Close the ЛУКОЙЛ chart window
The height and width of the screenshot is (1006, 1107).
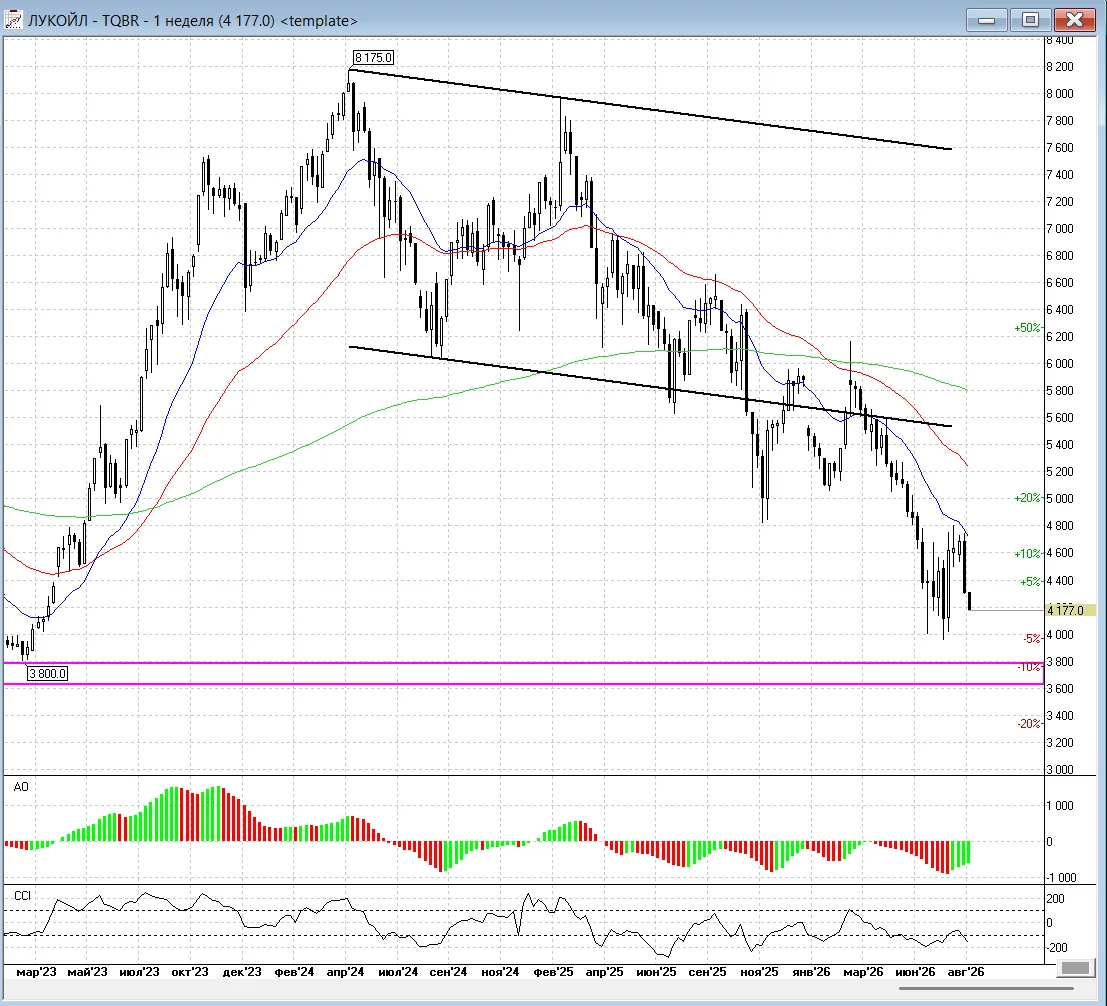point(1074,20)
